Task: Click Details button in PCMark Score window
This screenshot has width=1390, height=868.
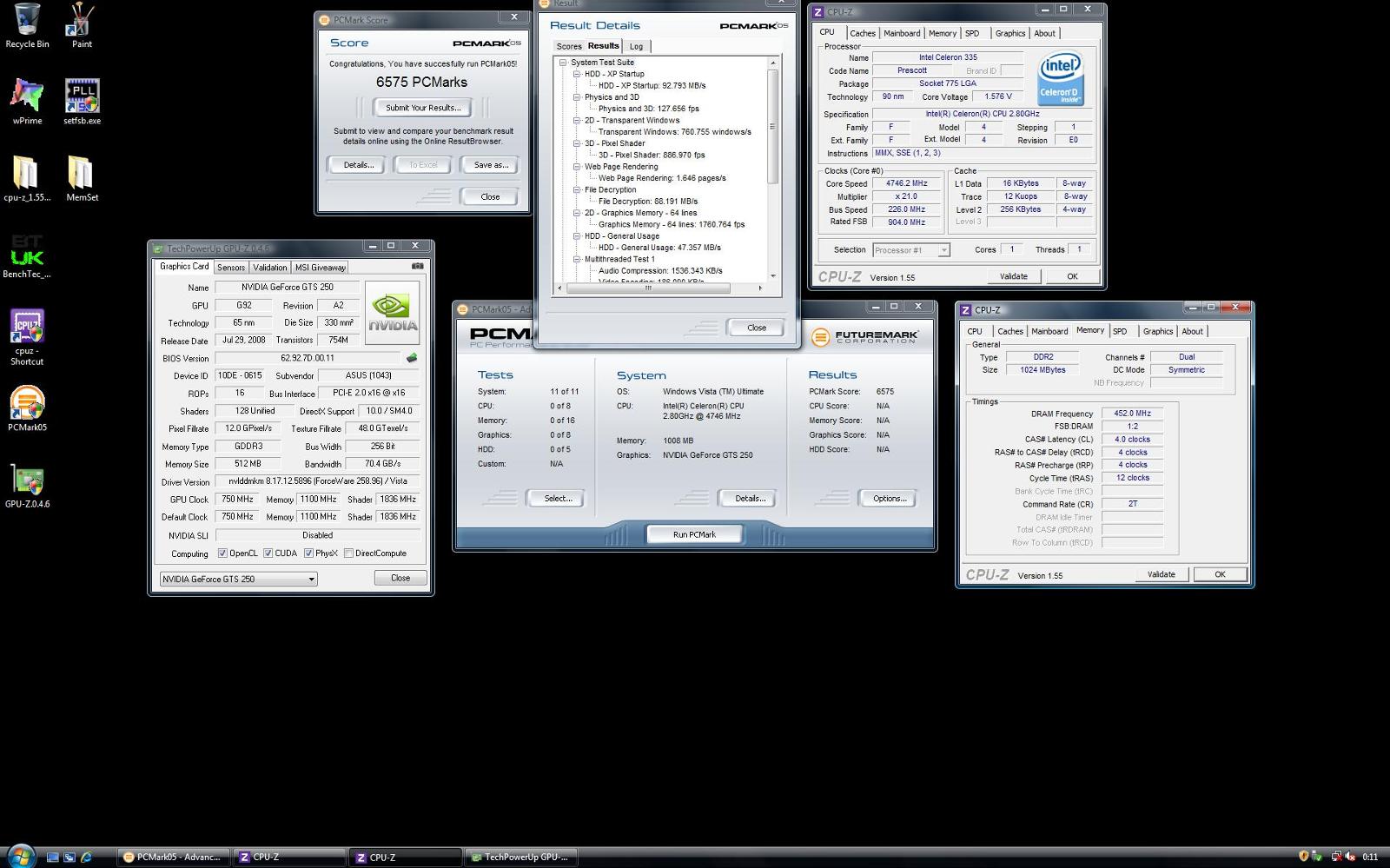Action: (x=358, y=165)
